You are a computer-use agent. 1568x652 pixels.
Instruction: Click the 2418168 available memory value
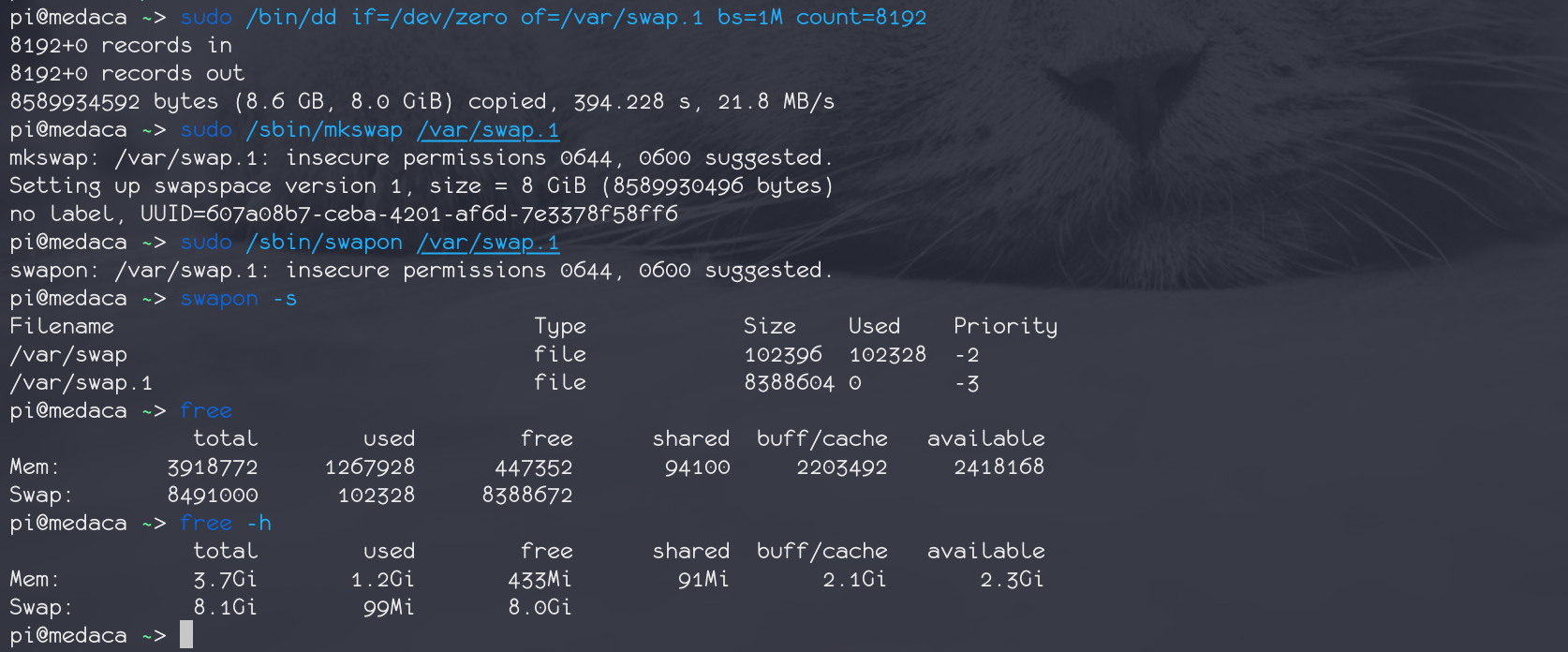click(x=998, y=467)
